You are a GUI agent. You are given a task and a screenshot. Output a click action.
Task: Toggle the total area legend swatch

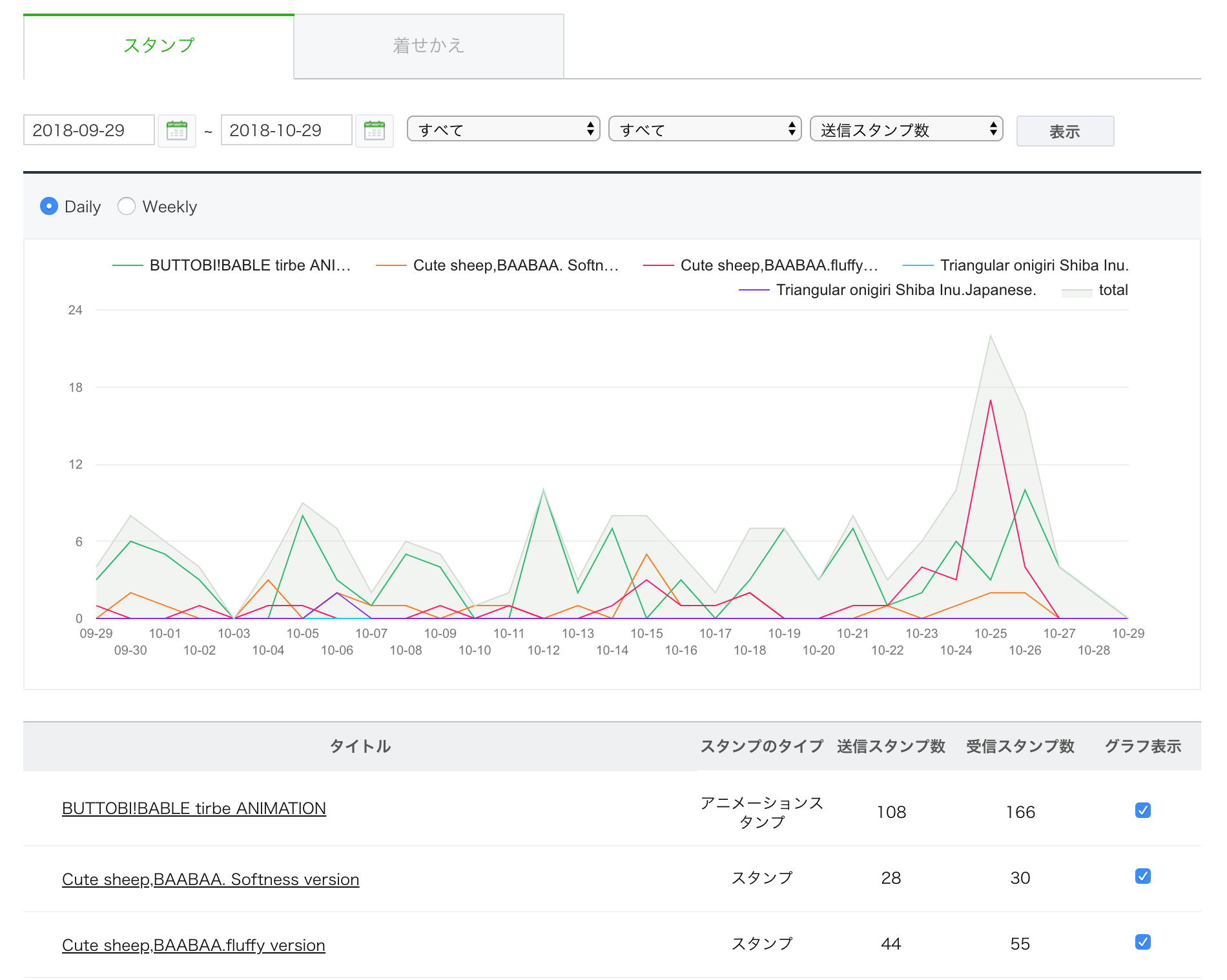coord(1095,291)
